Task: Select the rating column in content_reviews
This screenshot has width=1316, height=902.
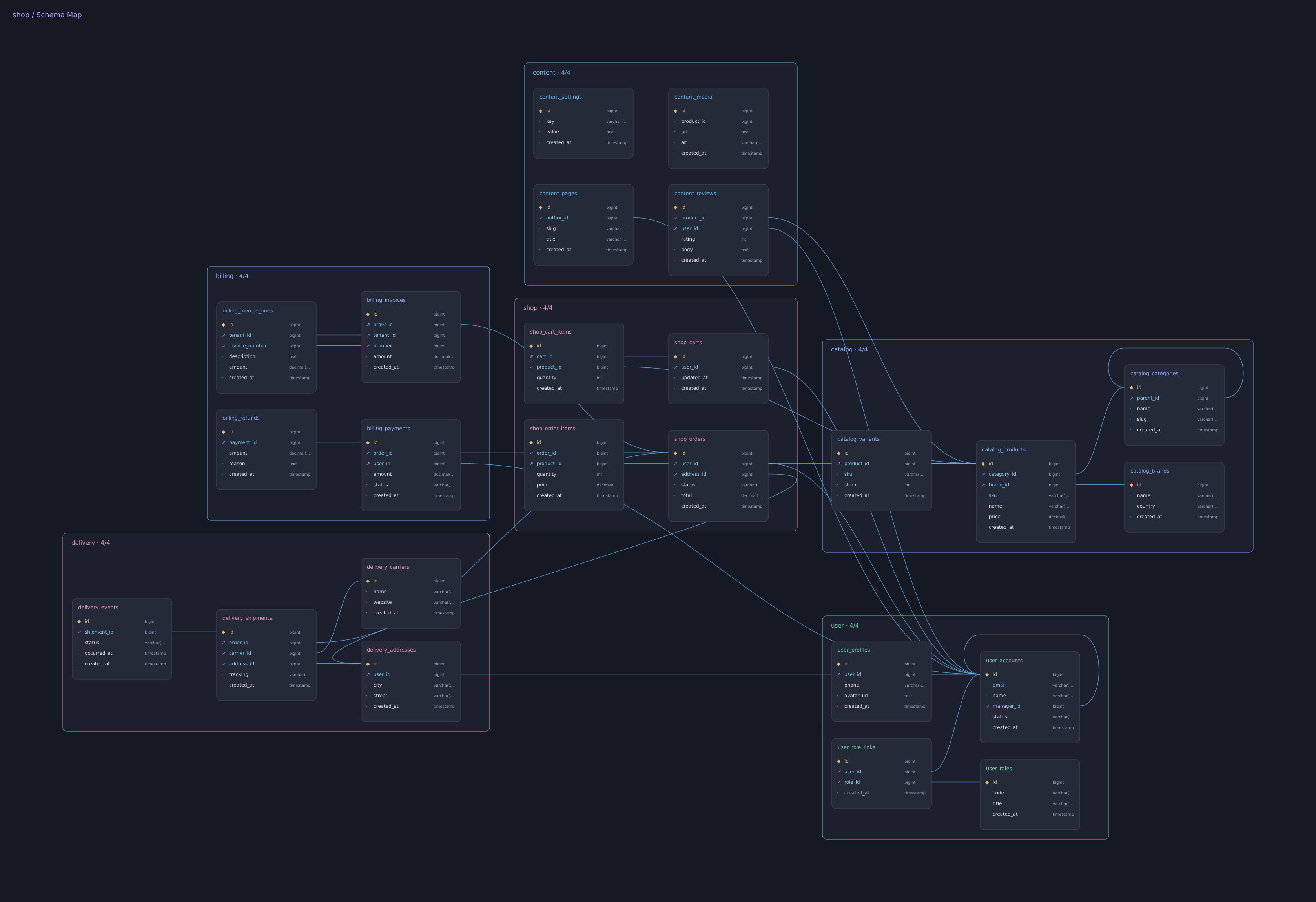Action: pos(718,239)
